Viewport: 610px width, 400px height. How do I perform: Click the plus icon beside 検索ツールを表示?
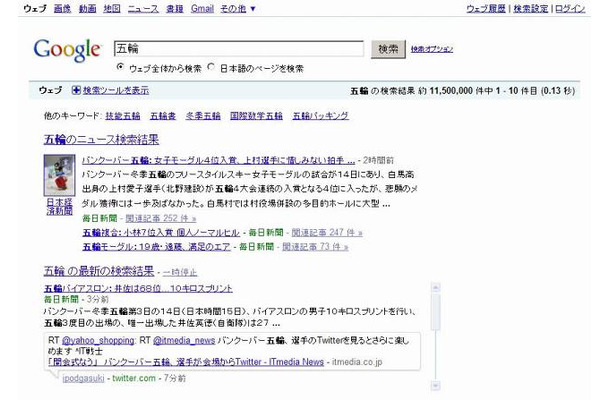tap(76, 90)
